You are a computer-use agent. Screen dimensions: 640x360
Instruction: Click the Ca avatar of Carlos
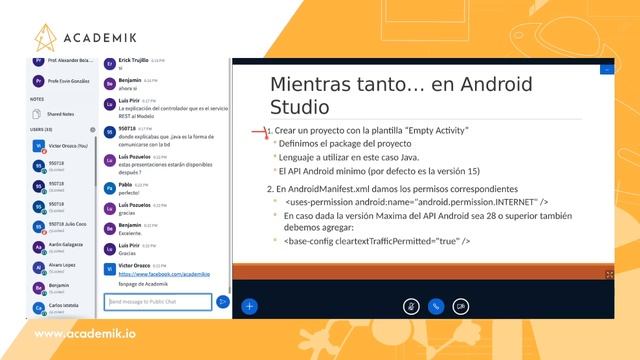tap(38, 308)
